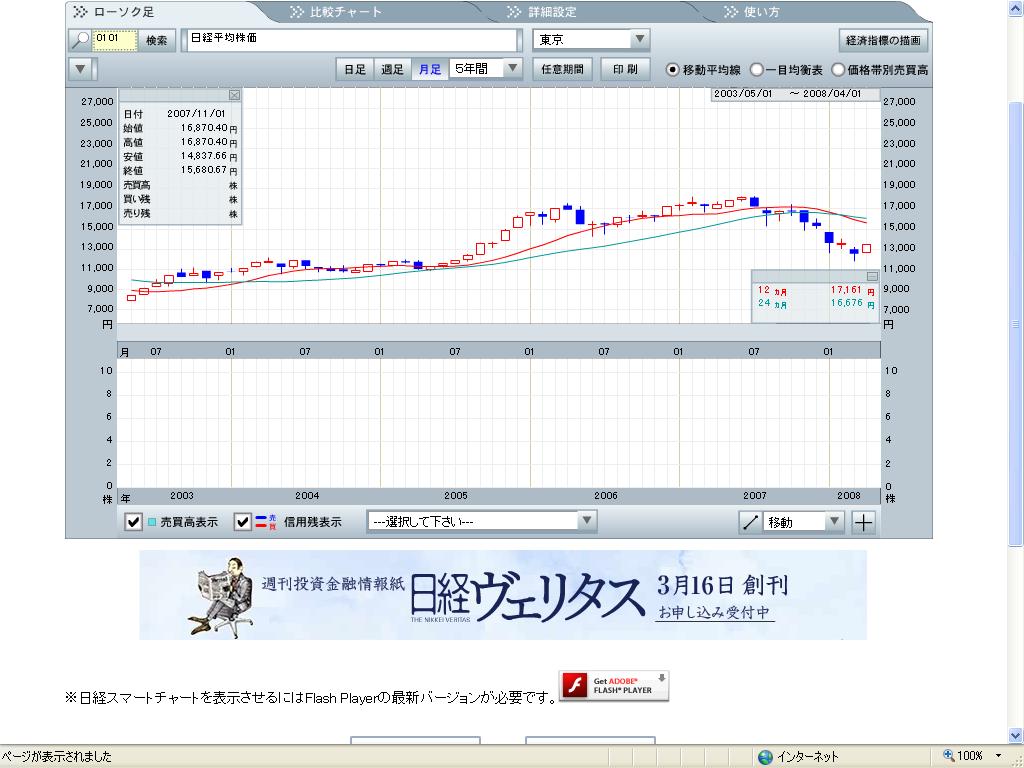Open the 移動 drawing mode dropdown

834,522
